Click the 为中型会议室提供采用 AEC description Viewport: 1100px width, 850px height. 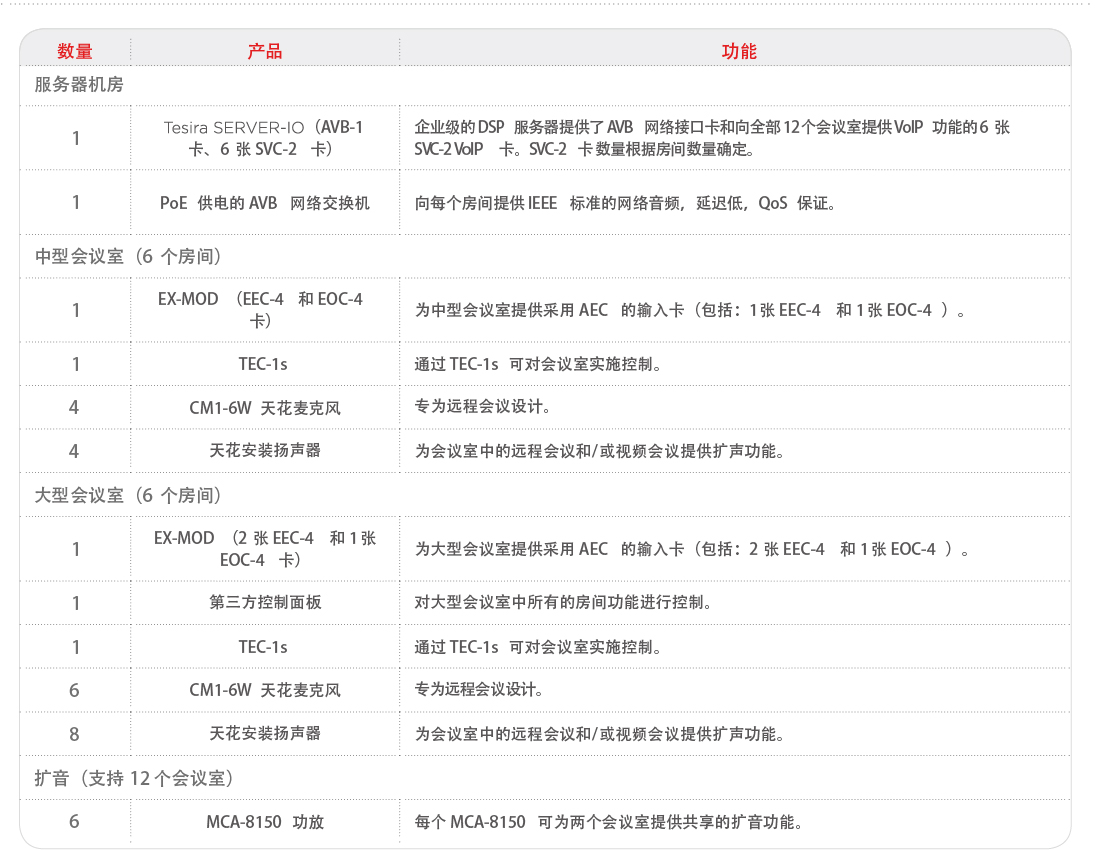click(690, 310)
